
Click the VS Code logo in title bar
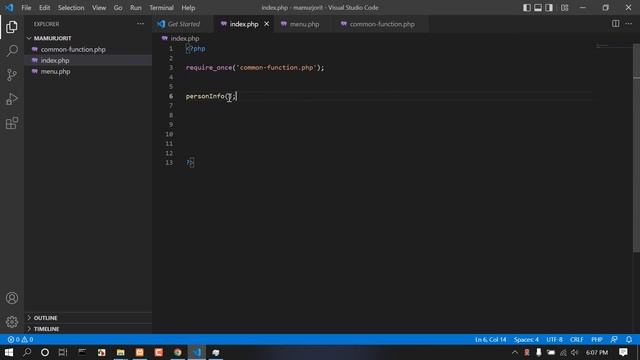[x=9, y=7]
